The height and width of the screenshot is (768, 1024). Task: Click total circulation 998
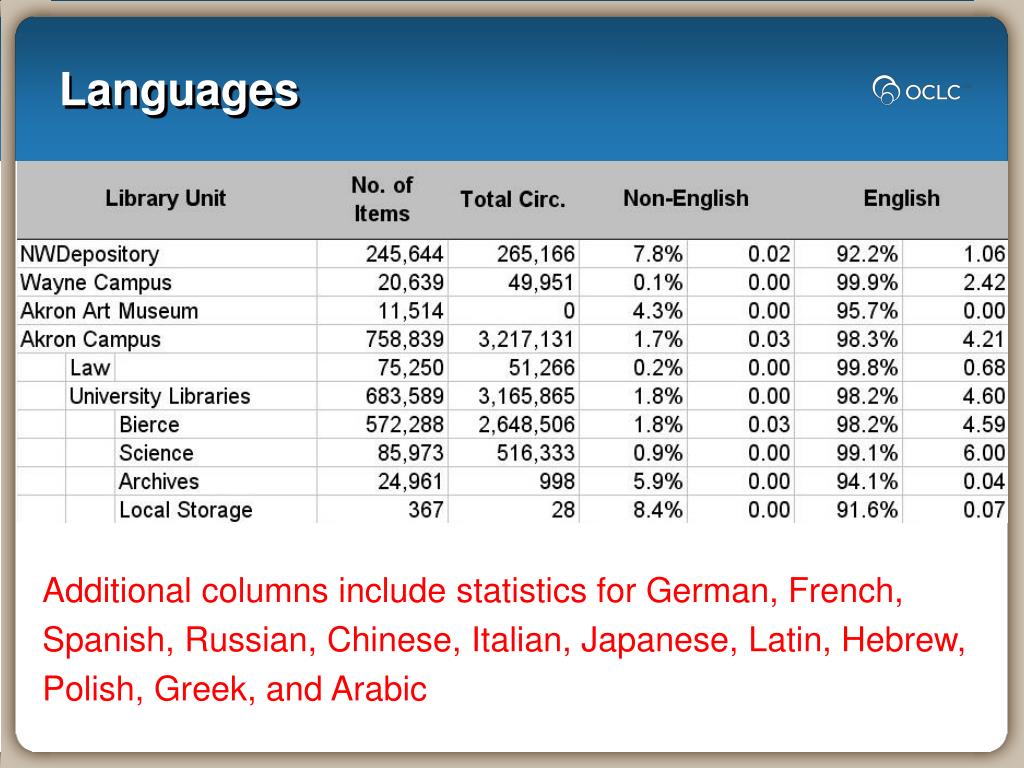pos(557,481)
